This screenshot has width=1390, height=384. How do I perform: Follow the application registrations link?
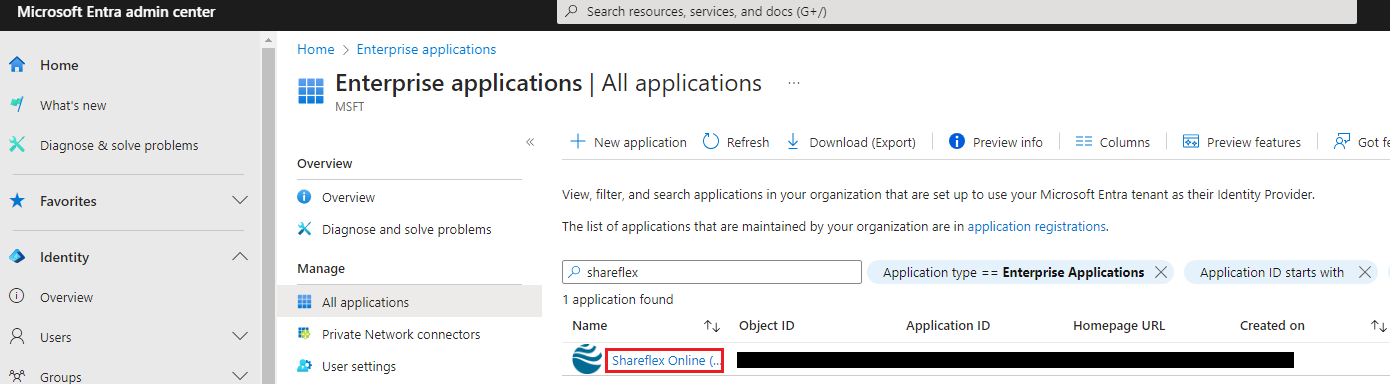click(1037, 226)
